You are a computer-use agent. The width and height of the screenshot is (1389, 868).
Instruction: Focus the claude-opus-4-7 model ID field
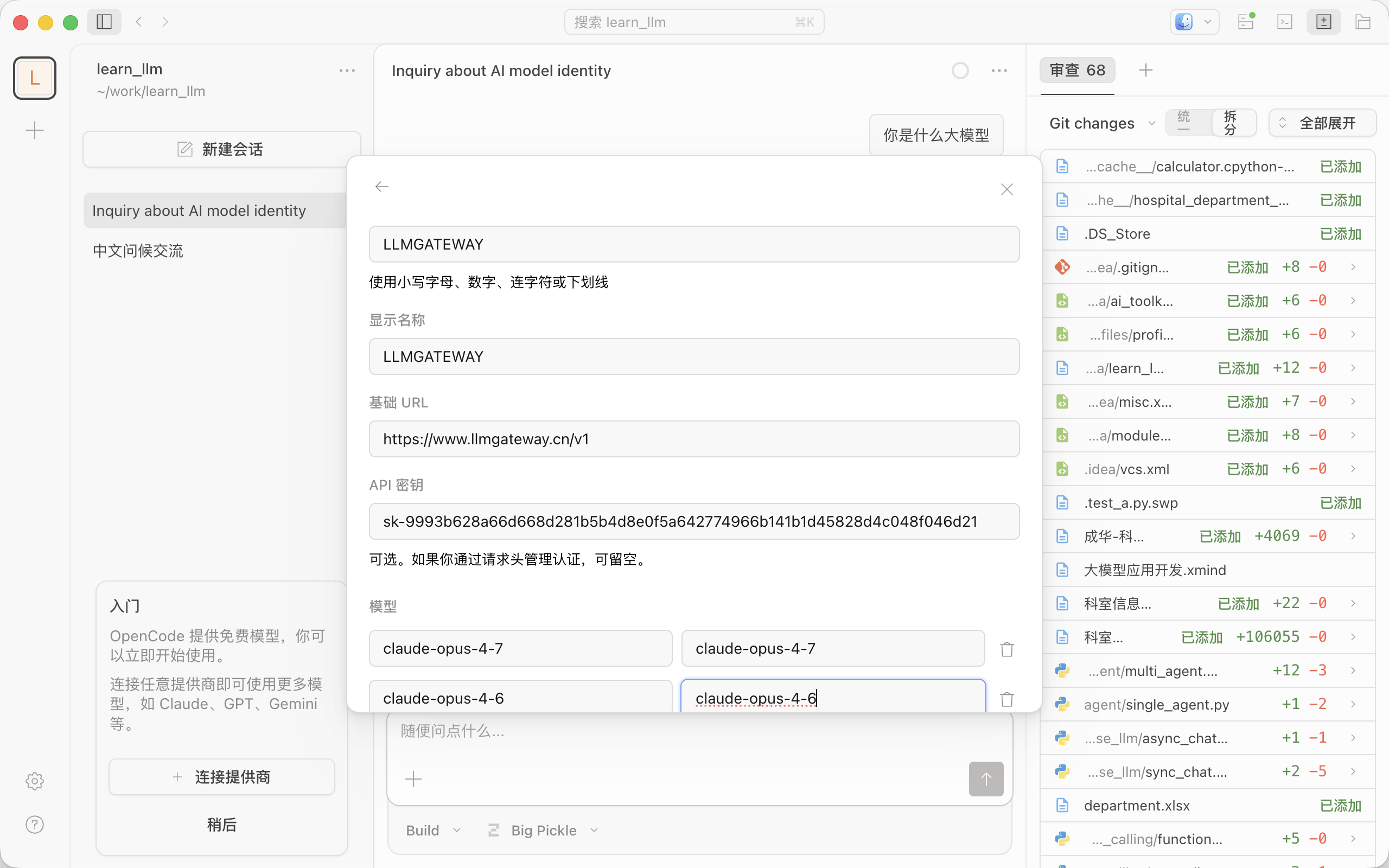[520, 648]
